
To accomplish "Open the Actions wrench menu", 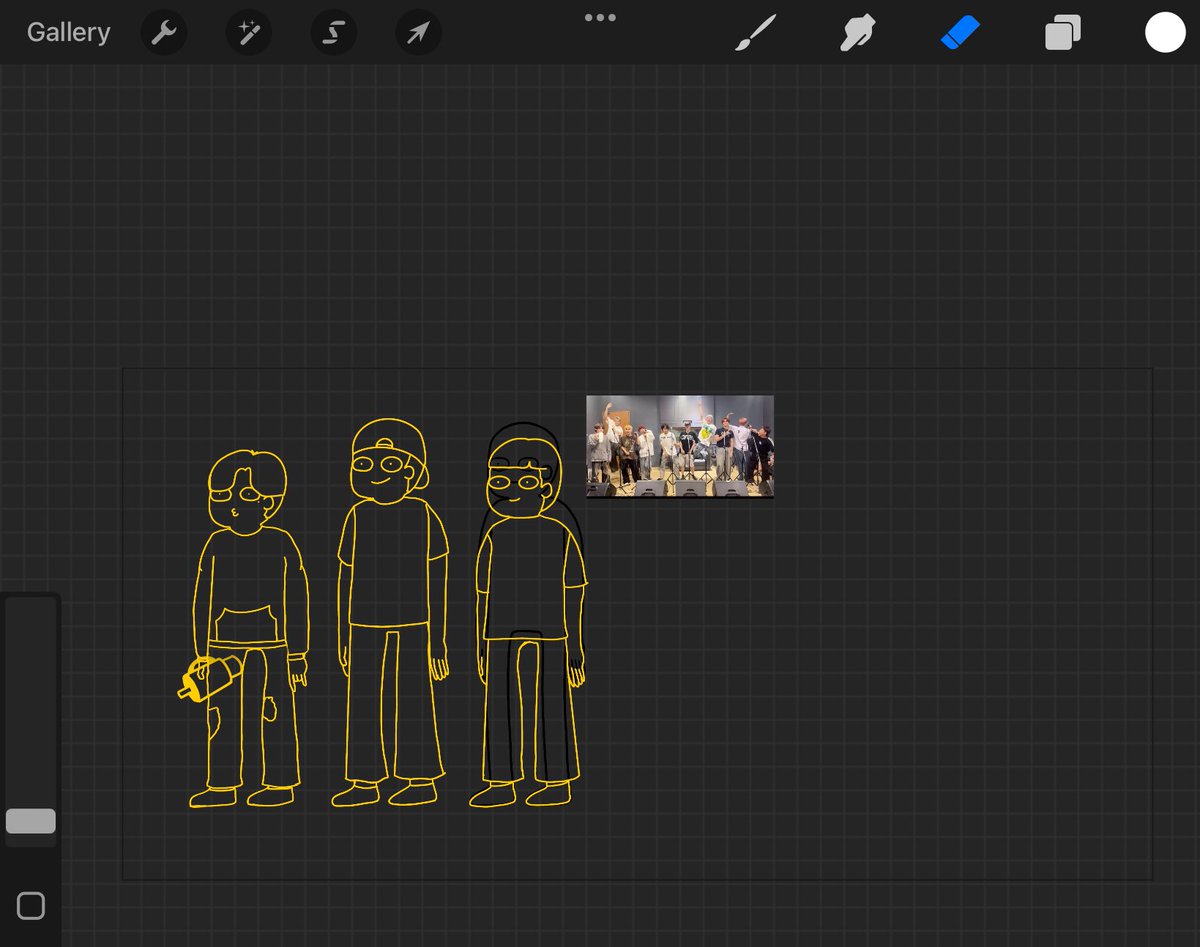I will 163,33.
